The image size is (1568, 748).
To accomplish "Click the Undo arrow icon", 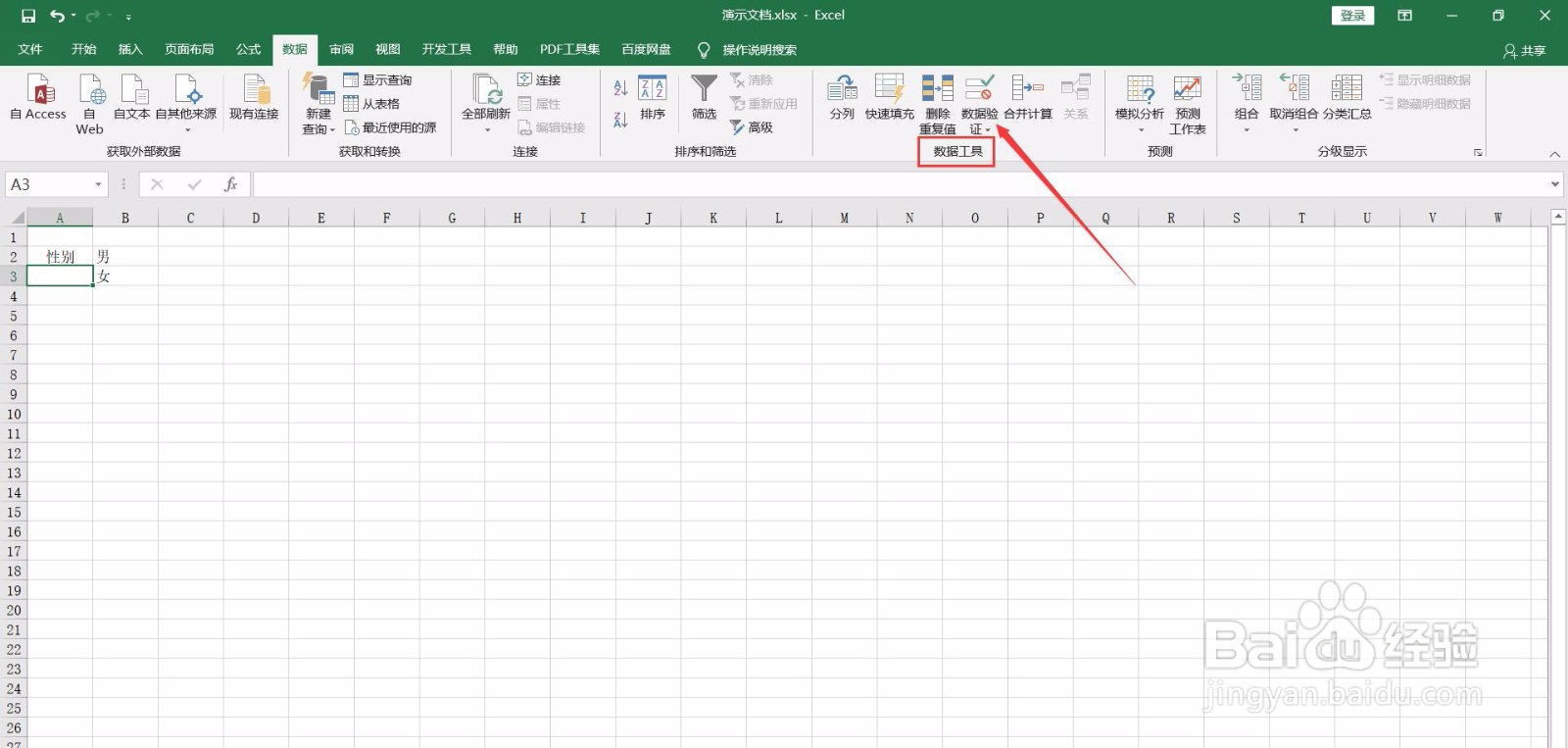I will click(57, 16).
